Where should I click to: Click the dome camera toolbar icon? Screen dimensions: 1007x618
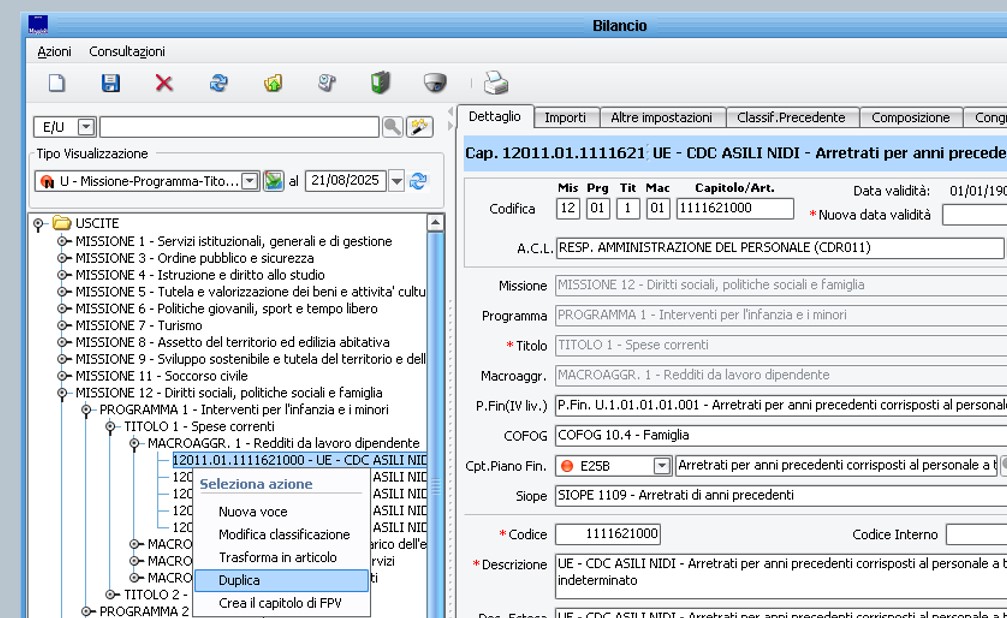coord(434,84)
